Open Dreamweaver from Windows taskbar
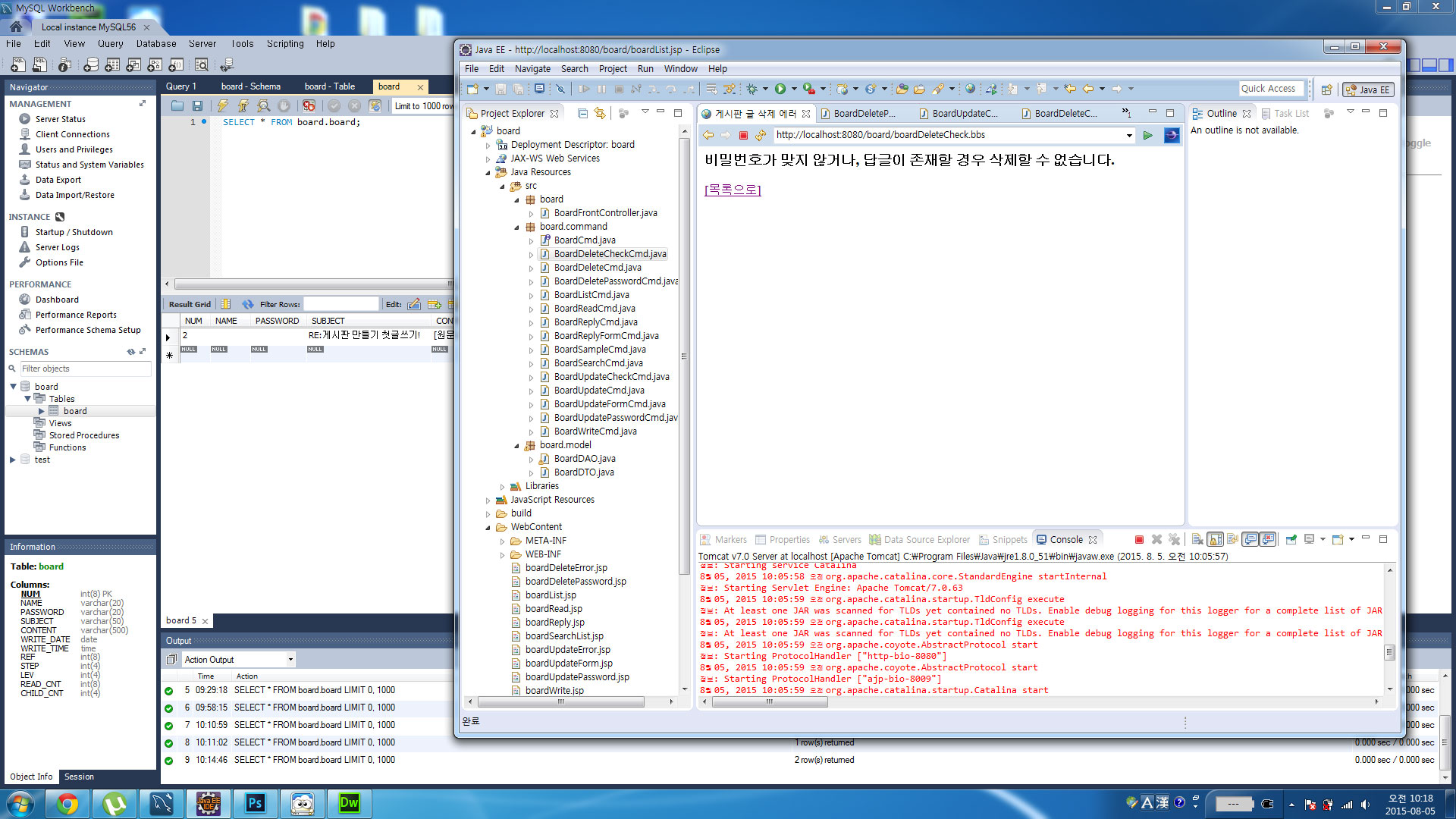 pyautogui.click(x=350, y=803)
